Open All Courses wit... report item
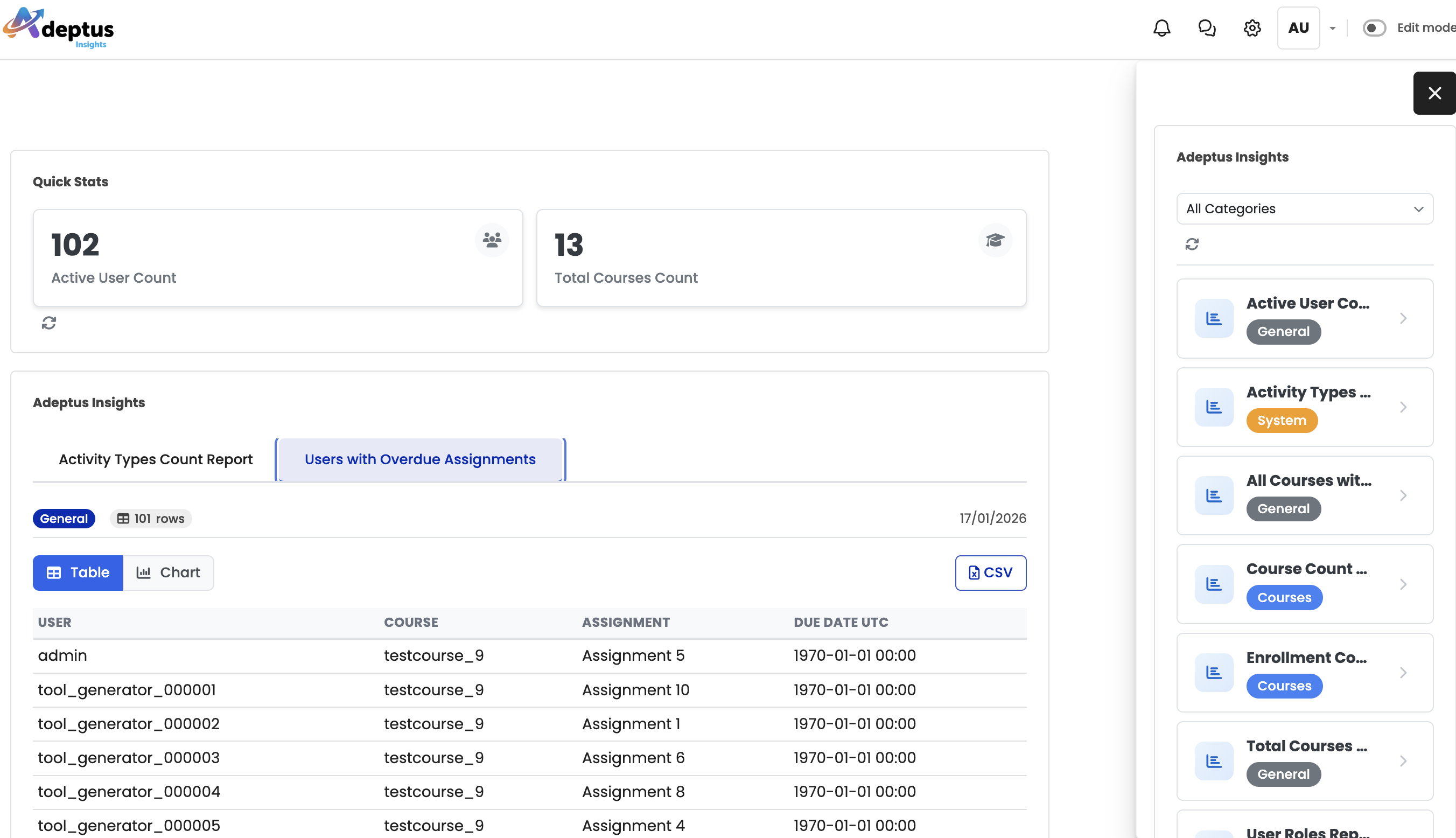This screenshot has width=1456, height=838. (1304, 495)
